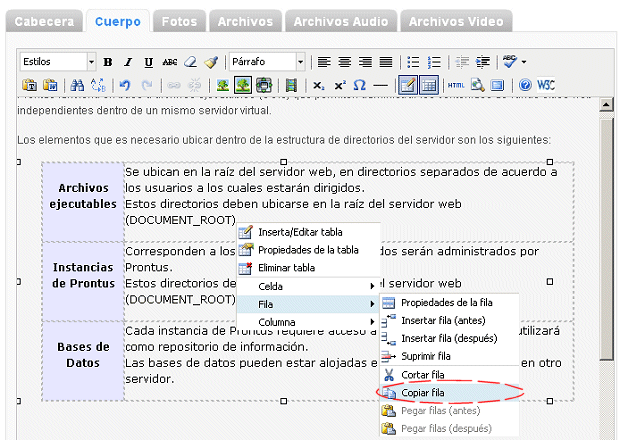Apply strikethrough (ABC) formatting

pyautogui.click(x=170, y=62)
